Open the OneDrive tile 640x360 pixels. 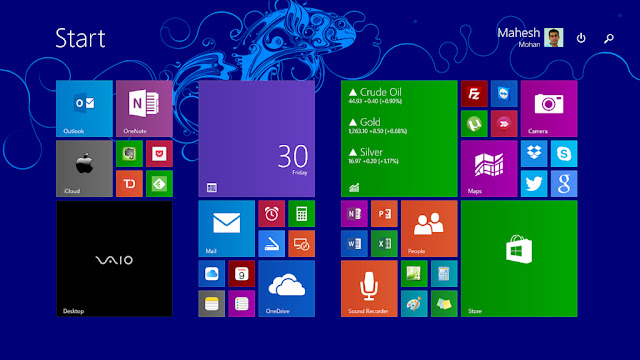287,289
